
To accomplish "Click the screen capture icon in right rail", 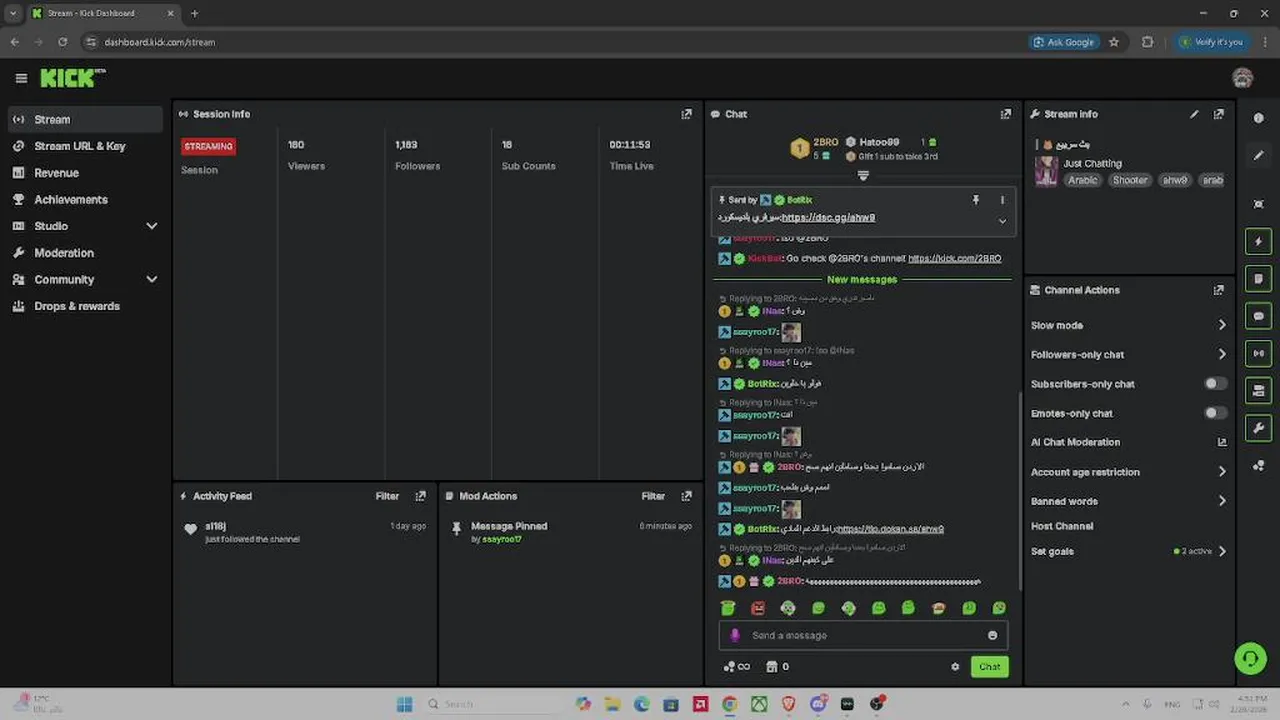I will [1258, 204].
